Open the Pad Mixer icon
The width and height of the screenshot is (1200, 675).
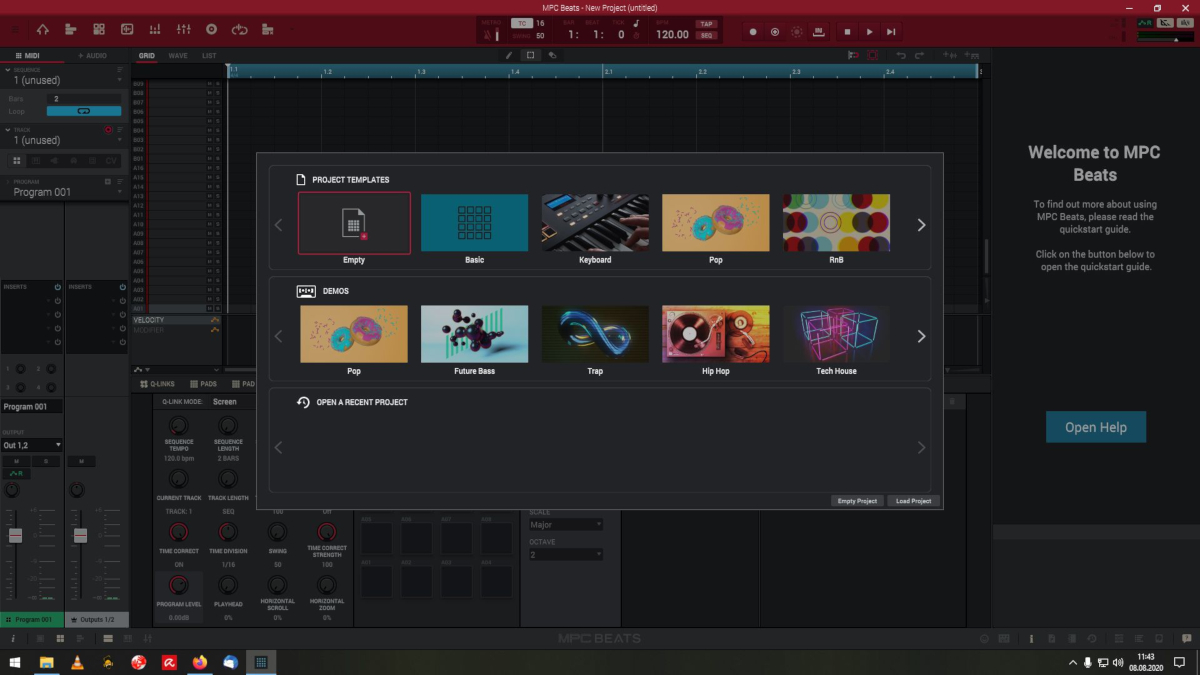pyautogui.click(x=155, y=30)
